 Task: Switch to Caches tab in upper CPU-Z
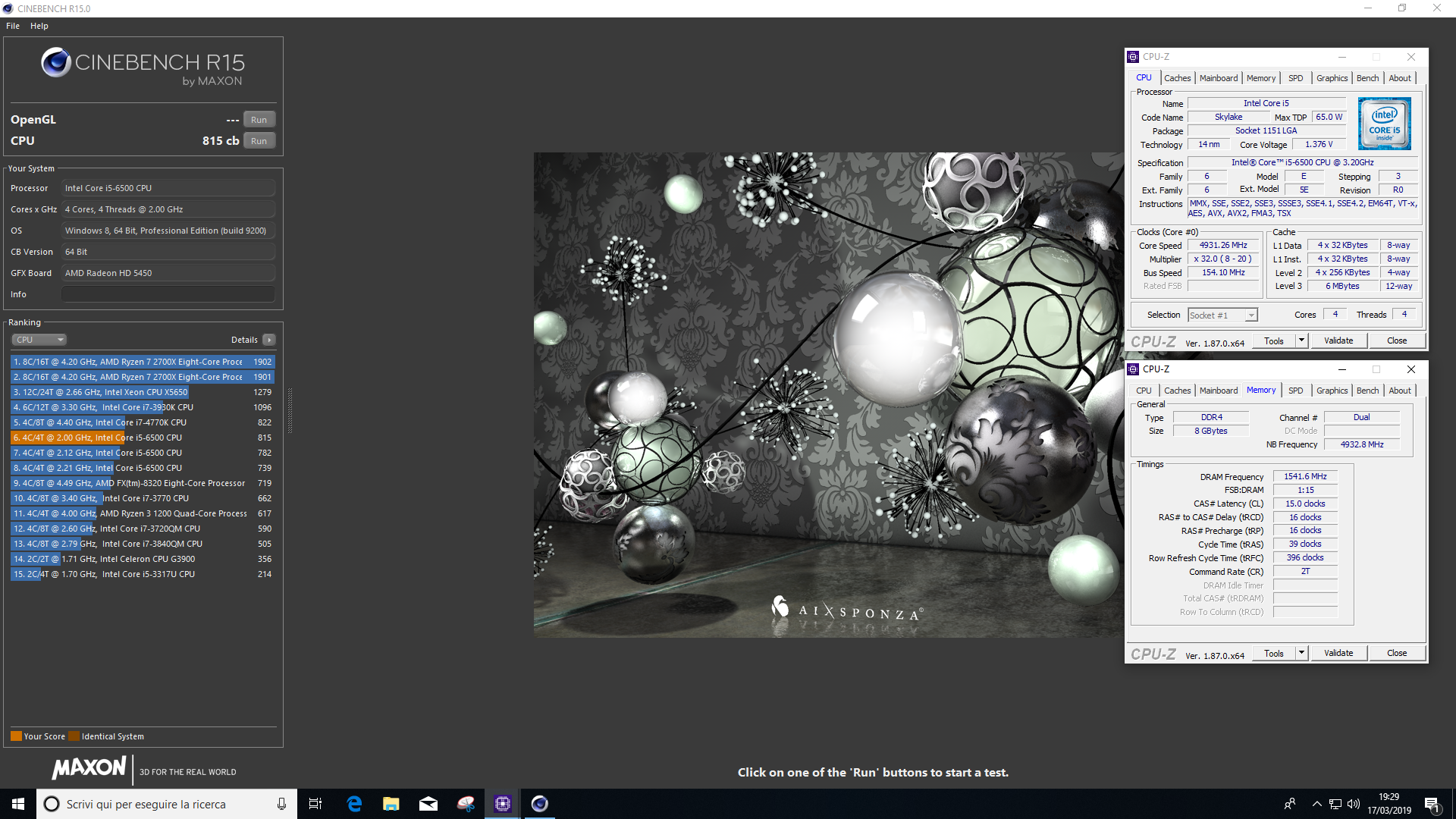(x=1177, y=78)
